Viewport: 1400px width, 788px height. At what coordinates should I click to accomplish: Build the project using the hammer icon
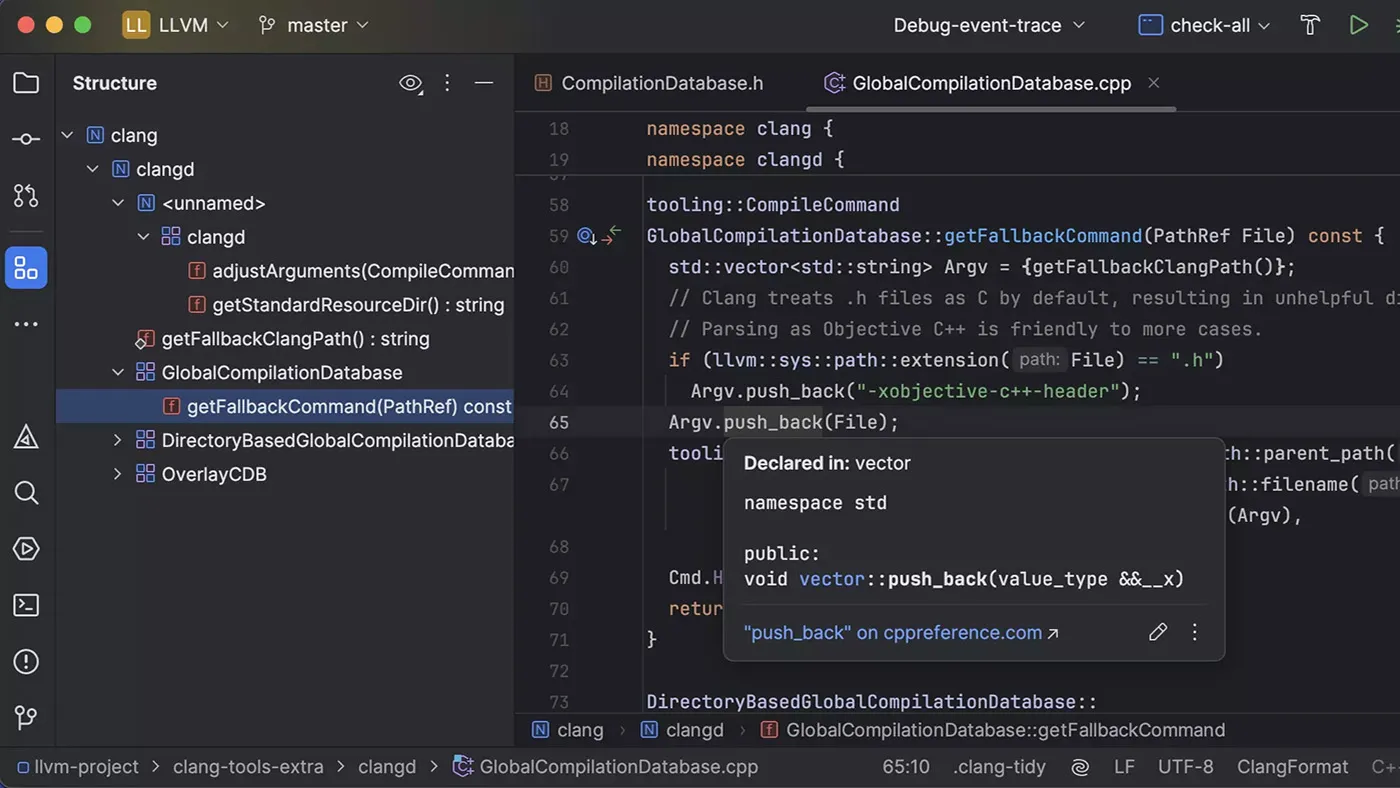tap(1310, 24)
